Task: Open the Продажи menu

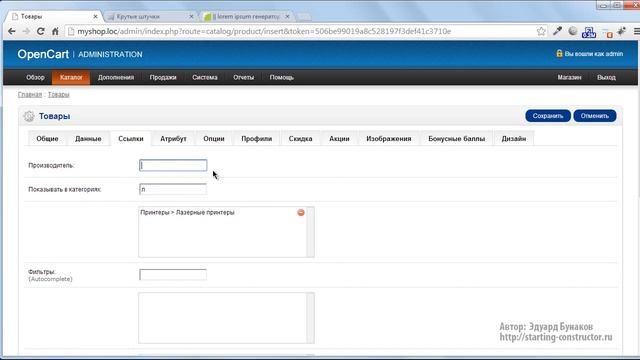Action: coord(163,78)
